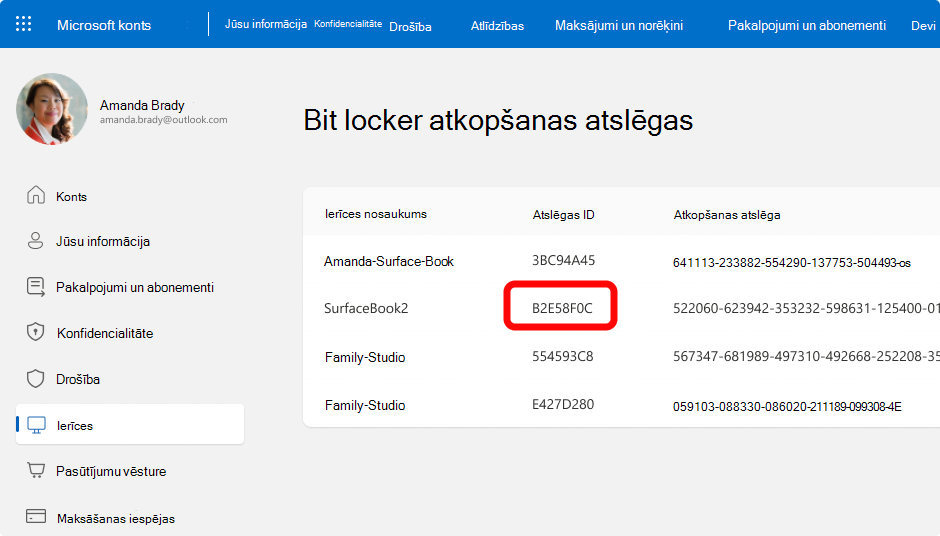Click amanda.brady@outlook.com email text

(164, 119)
